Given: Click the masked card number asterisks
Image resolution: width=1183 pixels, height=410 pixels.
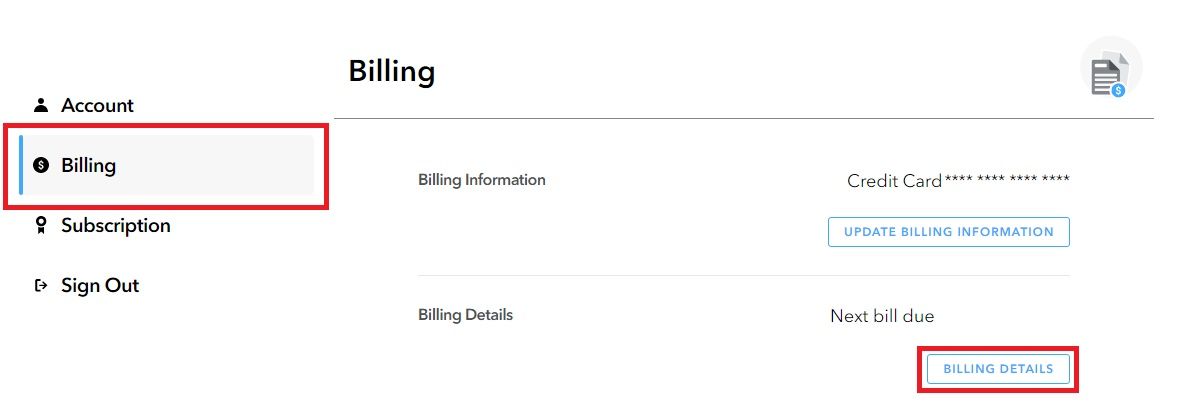Looking at the screenshot, I should click(x=1007, y=181).
